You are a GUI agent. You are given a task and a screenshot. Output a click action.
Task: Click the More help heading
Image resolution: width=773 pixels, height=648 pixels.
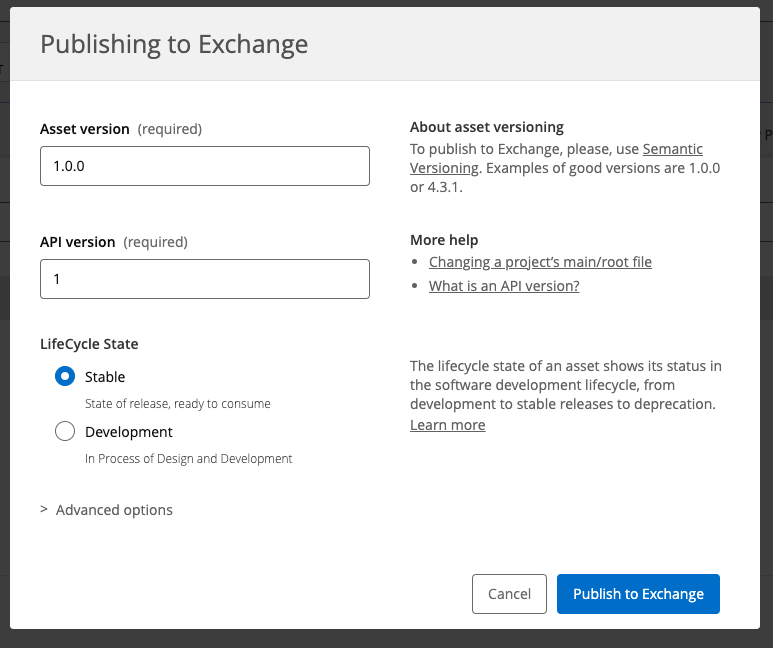tap(444, 240)
